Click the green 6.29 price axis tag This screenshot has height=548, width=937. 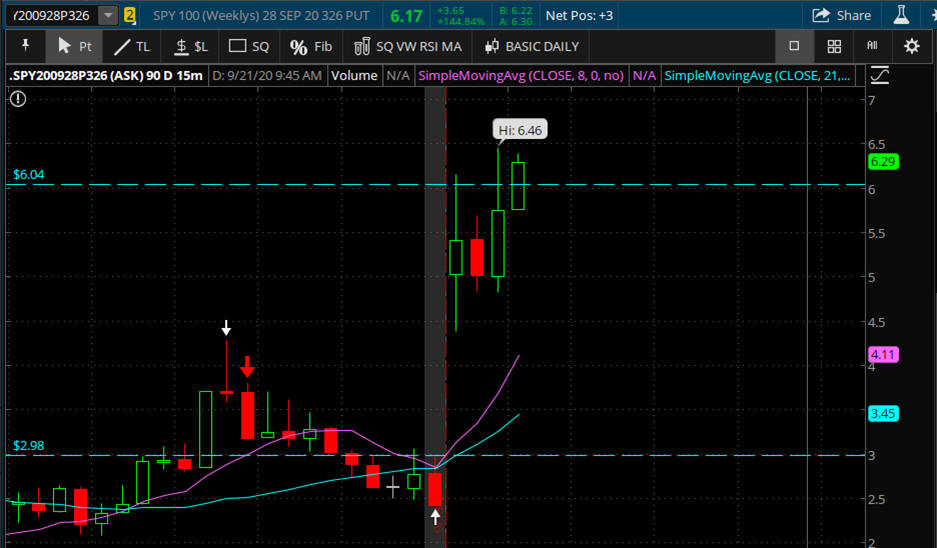(883, 162)
